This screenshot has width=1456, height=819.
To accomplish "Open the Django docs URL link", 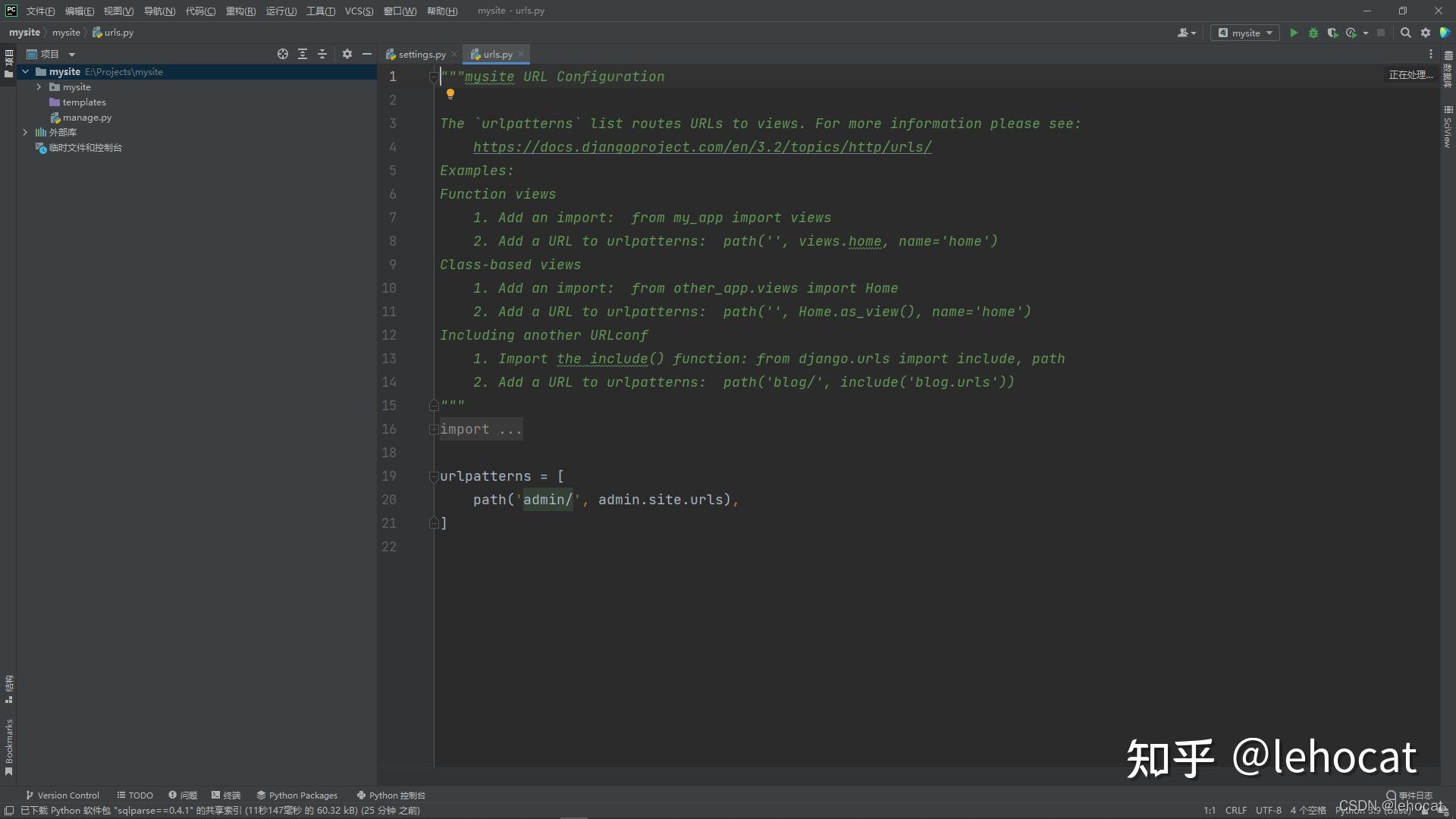I will tap(701, 147).
